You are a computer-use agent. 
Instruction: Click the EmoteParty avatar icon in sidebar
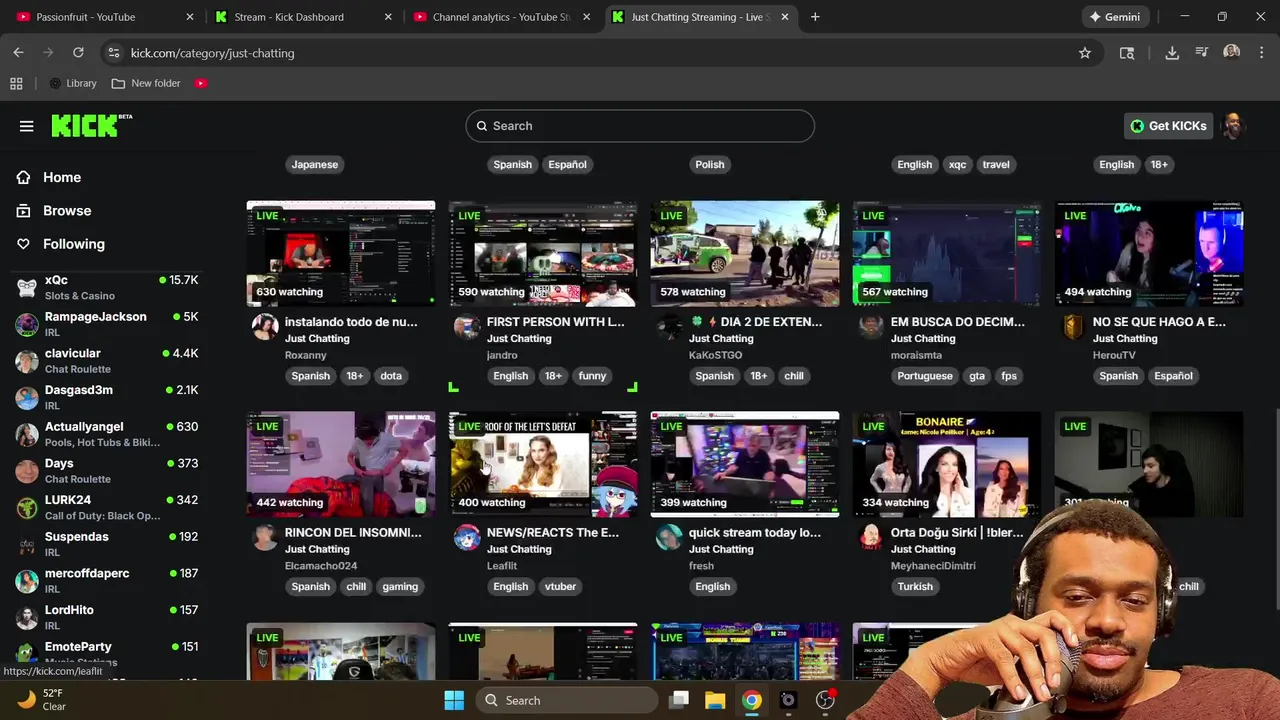[x=27, y=654]
